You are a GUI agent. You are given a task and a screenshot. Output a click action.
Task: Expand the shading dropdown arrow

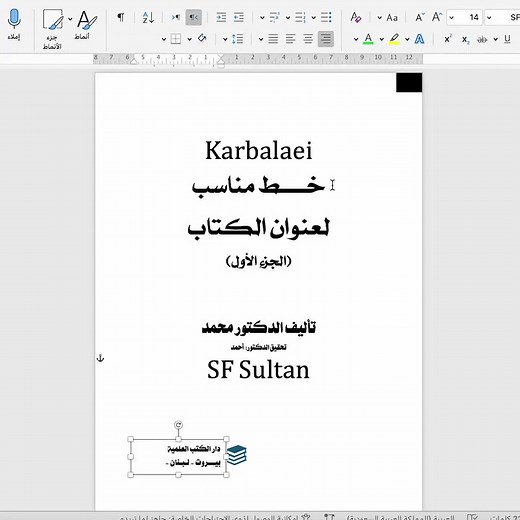pos(189,39)
